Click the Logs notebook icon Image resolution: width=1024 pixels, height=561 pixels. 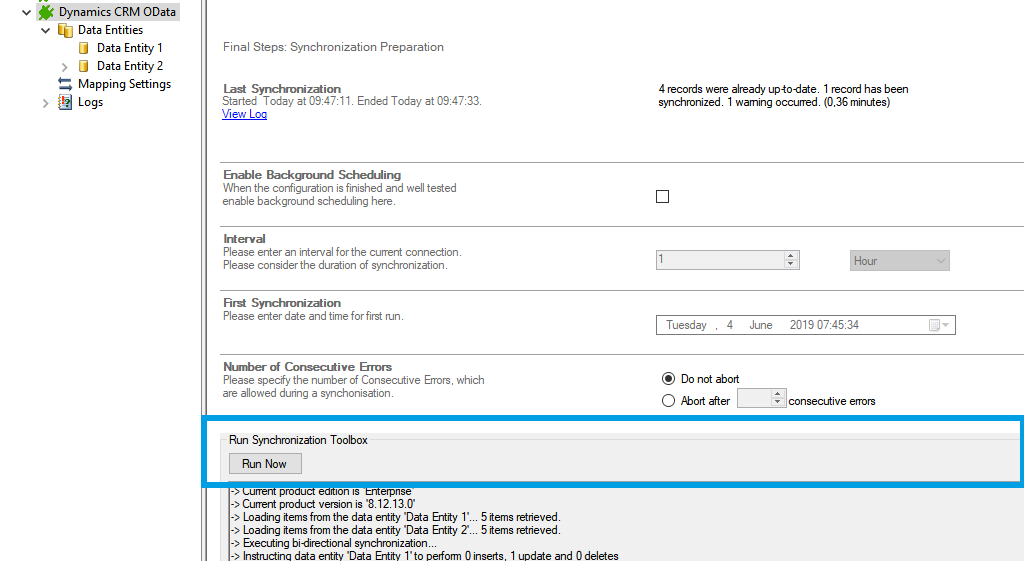(x=65, y=102)
